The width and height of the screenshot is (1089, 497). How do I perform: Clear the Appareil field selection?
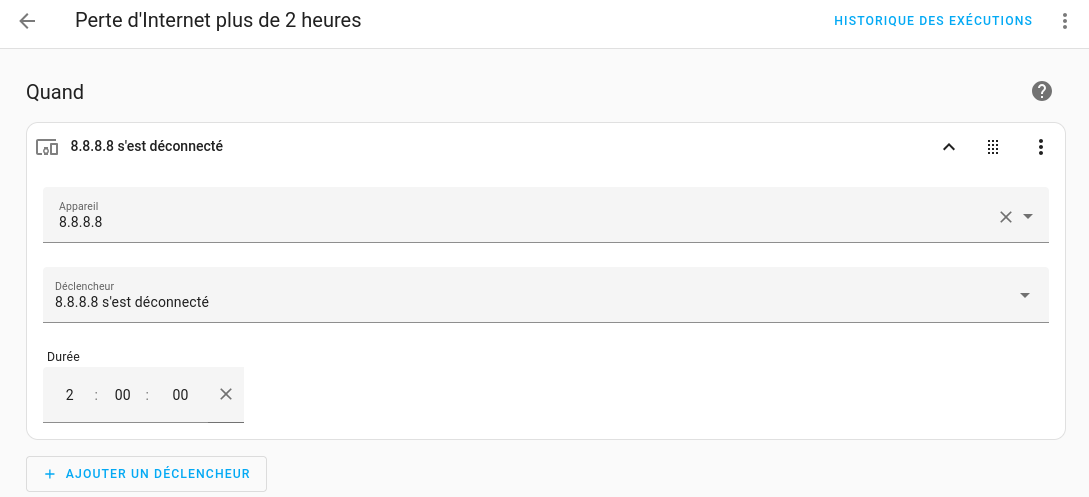[x=1006, y=217]
